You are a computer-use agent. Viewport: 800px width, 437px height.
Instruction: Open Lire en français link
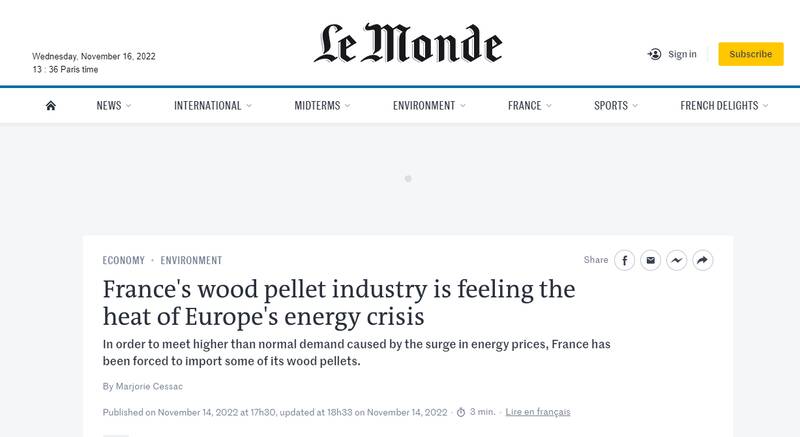pos(538,412)
